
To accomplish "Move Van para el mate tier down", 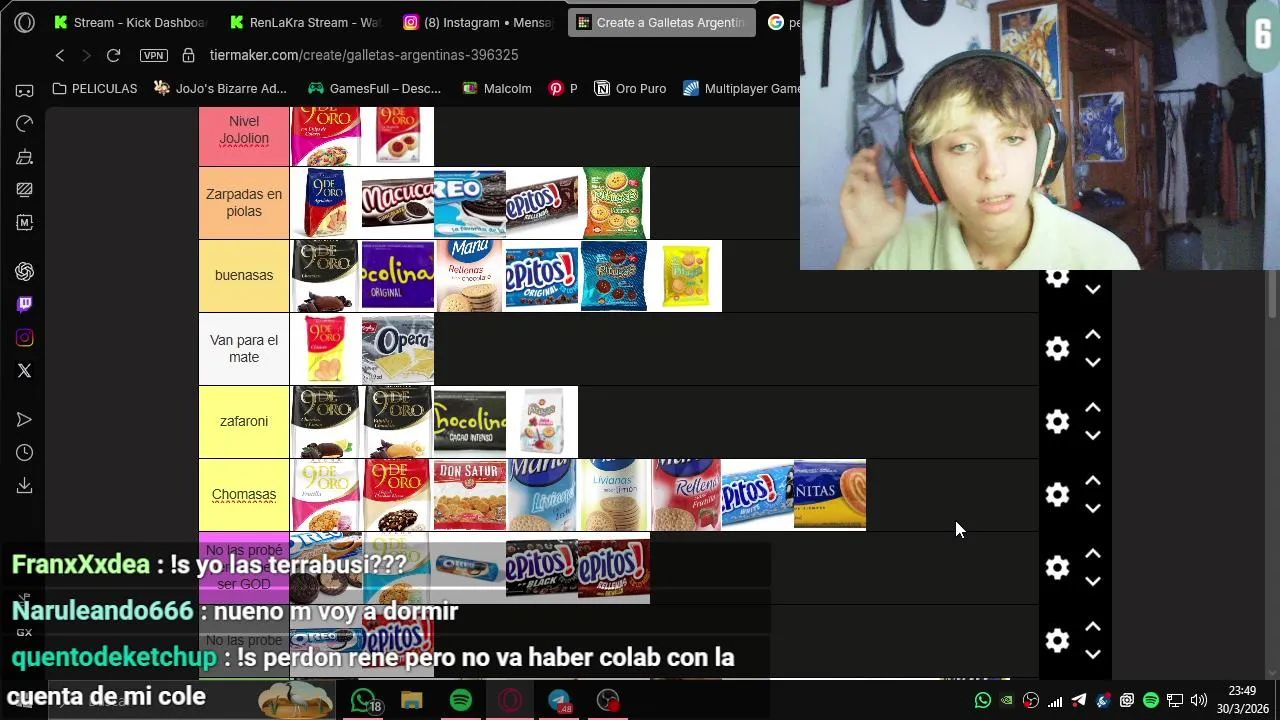I will click(x=1093, y=362).
